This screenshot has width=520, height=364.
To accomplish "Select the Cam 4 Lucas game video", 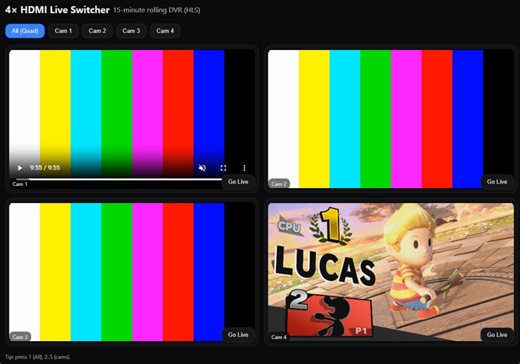I will (391, 272).
